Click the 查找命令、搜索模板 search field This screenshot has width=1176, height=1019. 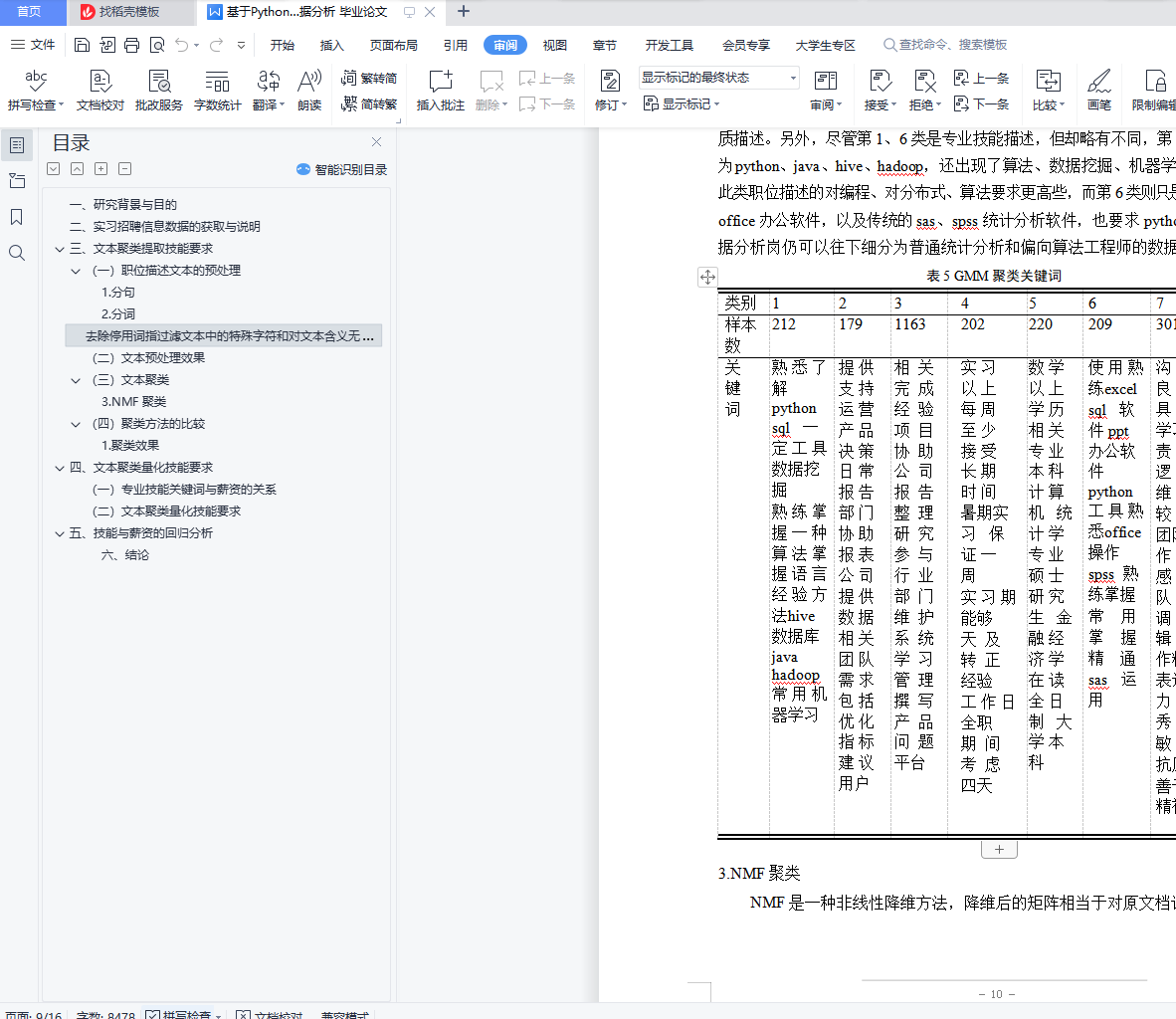click(x=945, y=45)
